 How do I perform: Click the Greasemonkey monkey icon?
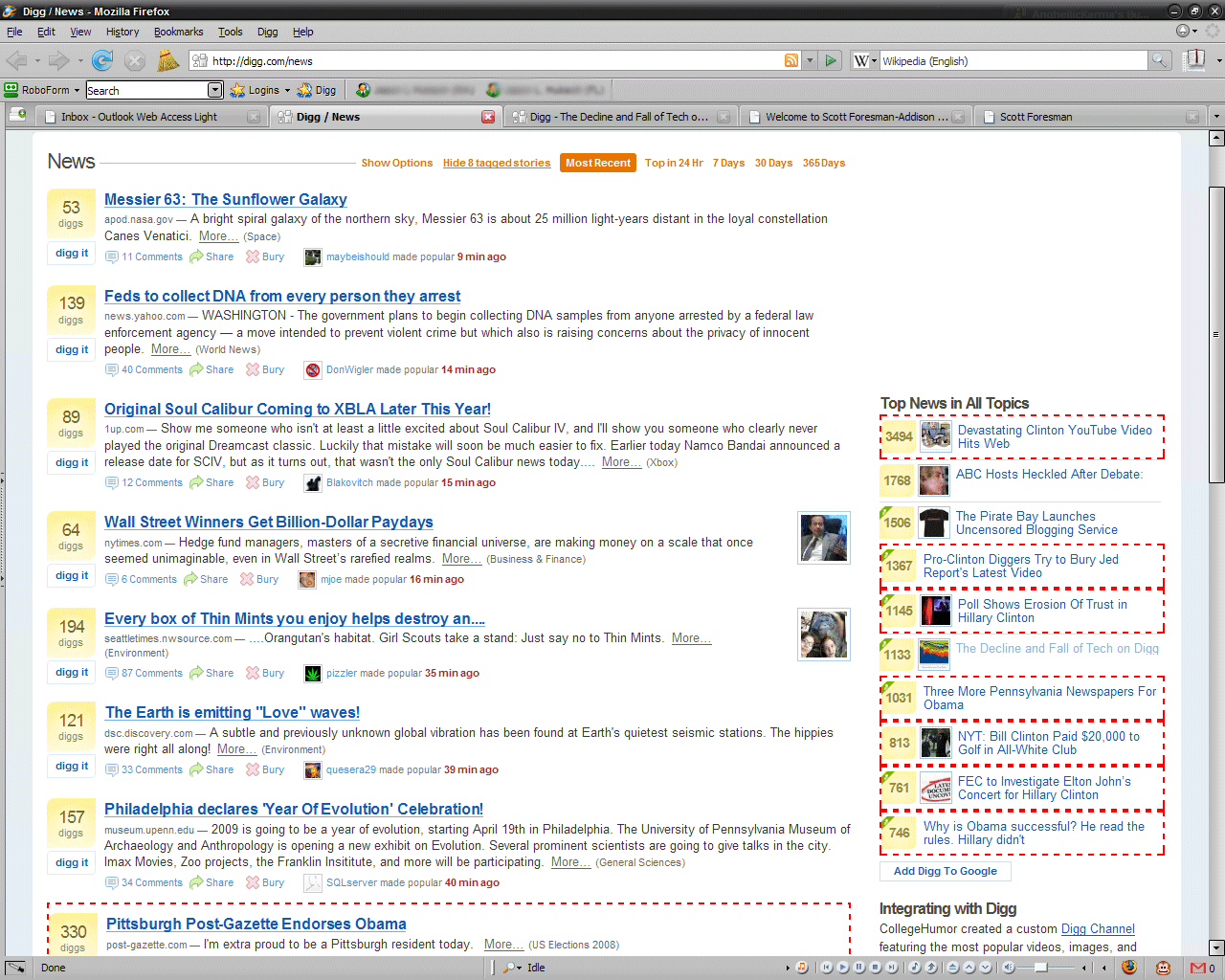(1163, 968)
